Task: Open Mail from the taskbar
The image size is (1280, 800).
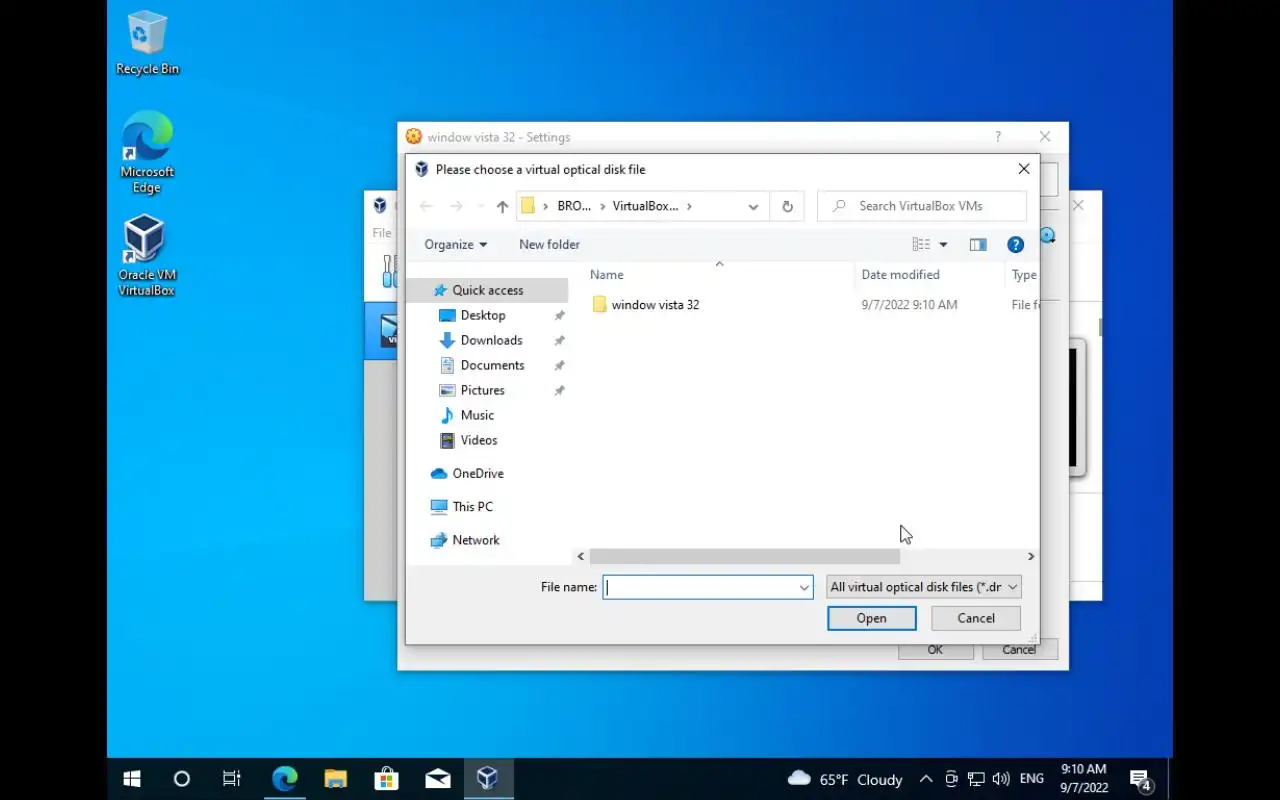Action: [x=437, y=779]
